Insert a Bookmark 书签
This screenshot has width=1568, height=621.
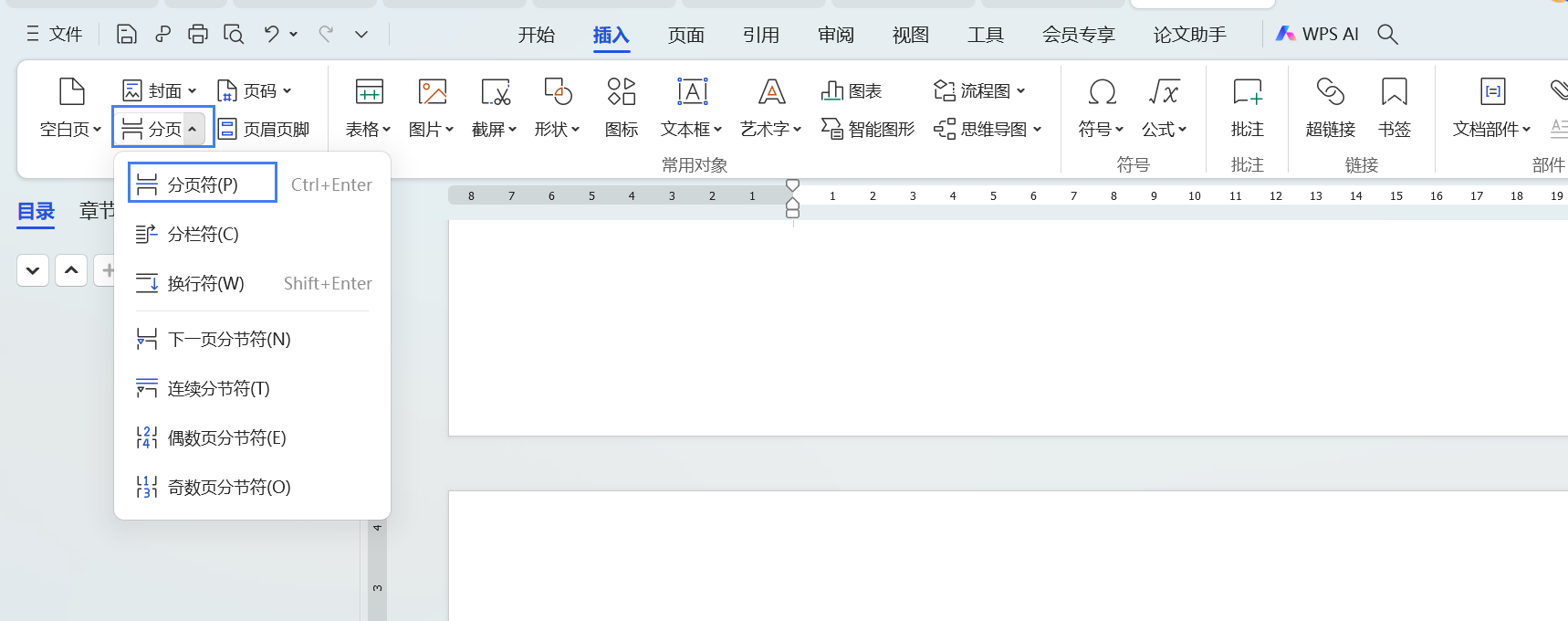point(1395,106)
